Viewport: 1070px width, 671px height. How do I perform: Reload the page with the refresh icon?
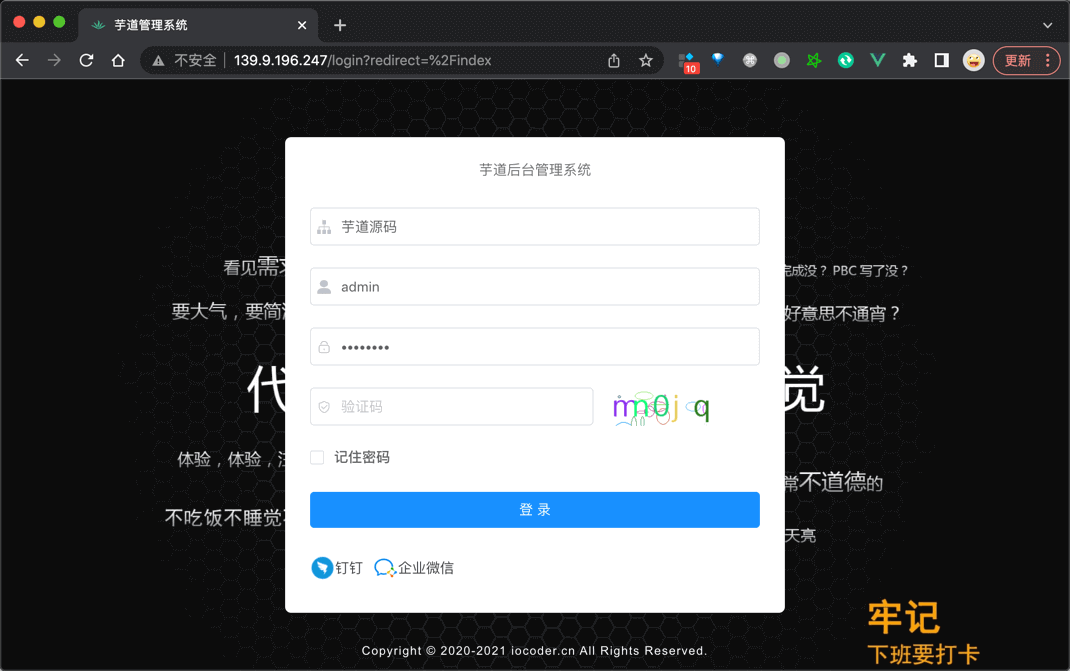coord(86,60)
